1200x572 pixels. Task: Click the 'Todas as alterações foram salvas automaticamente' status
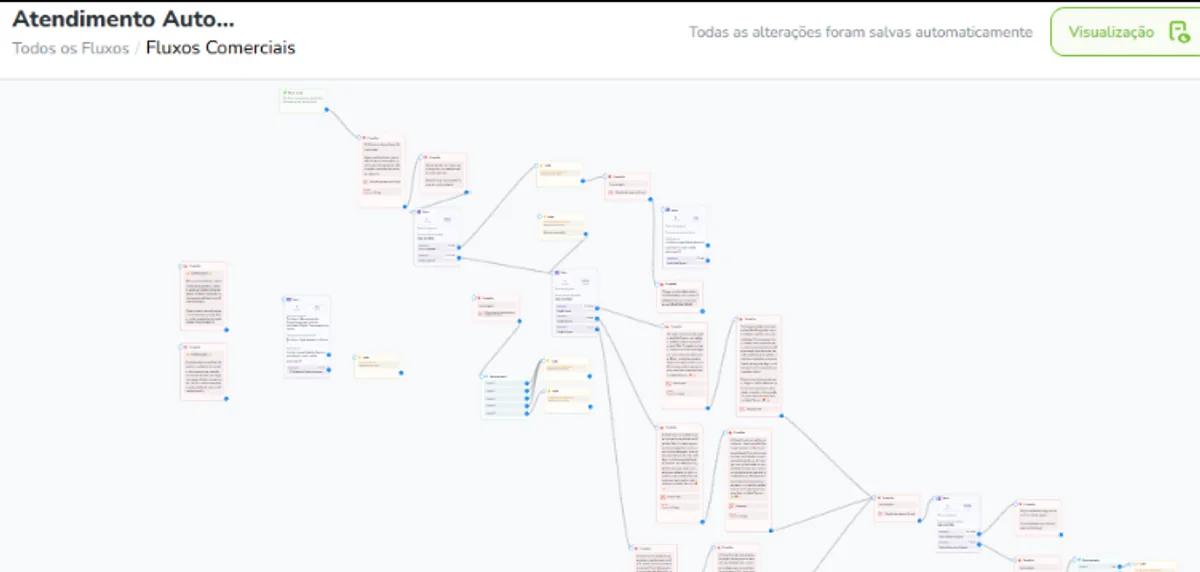point(860,32)
